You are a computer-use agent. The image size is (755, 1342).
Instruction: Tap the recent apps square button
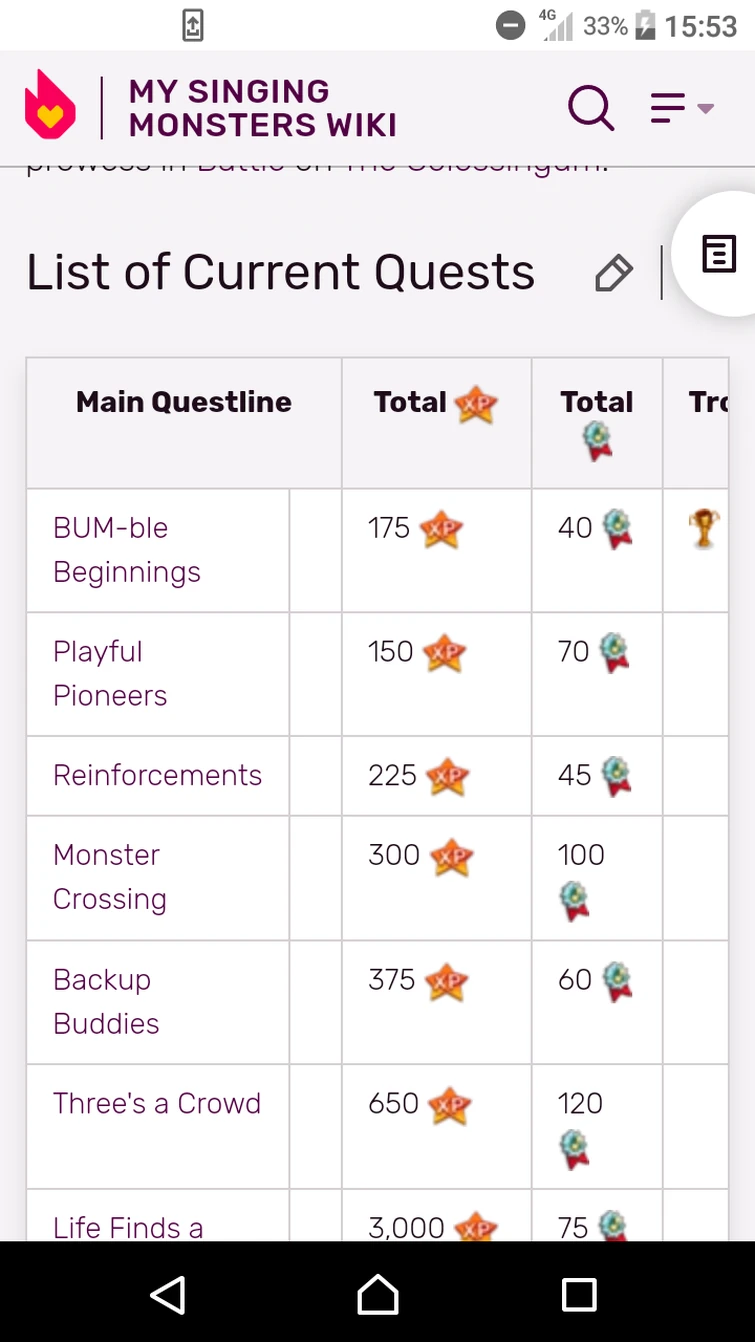pyautogui.click(x=579, y=1295)
